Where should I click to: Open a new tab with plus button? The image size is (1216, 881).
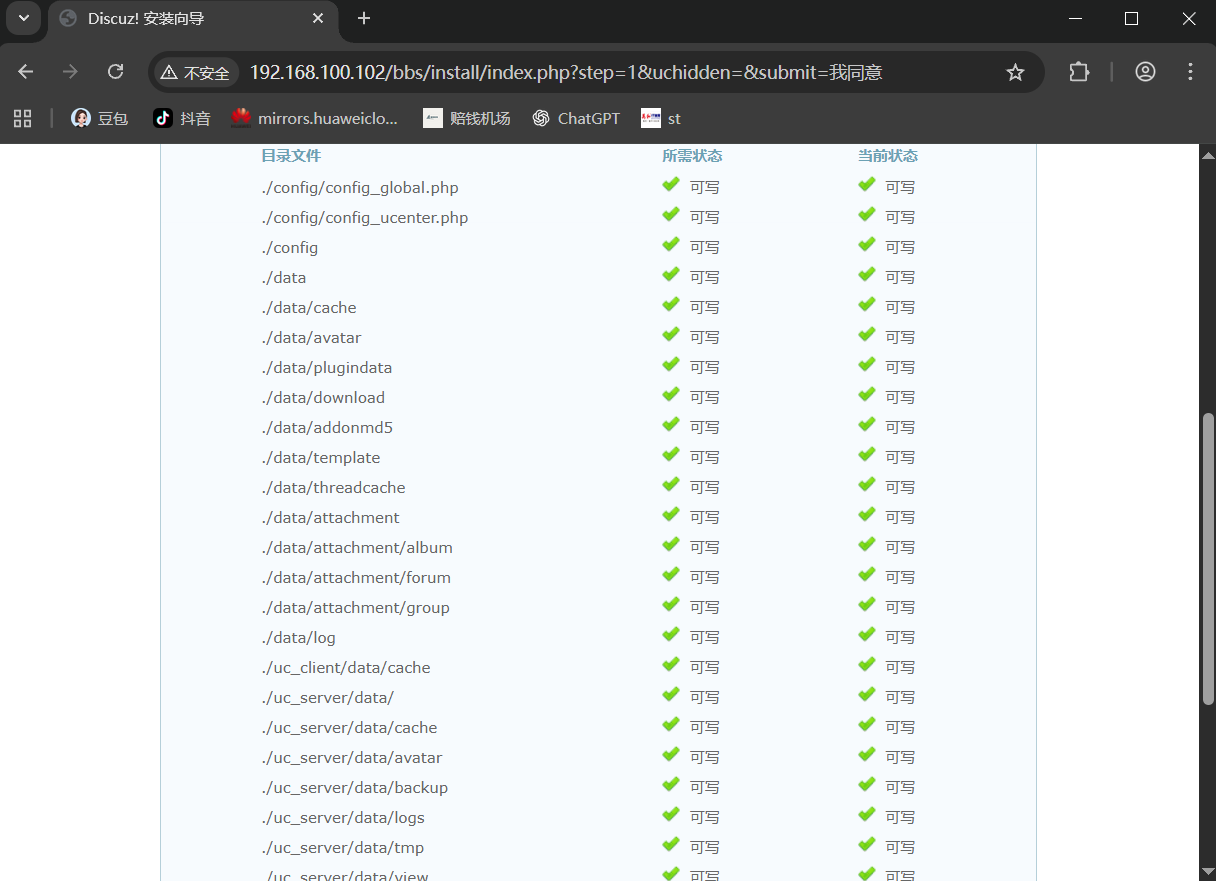(x=364, y=18)
